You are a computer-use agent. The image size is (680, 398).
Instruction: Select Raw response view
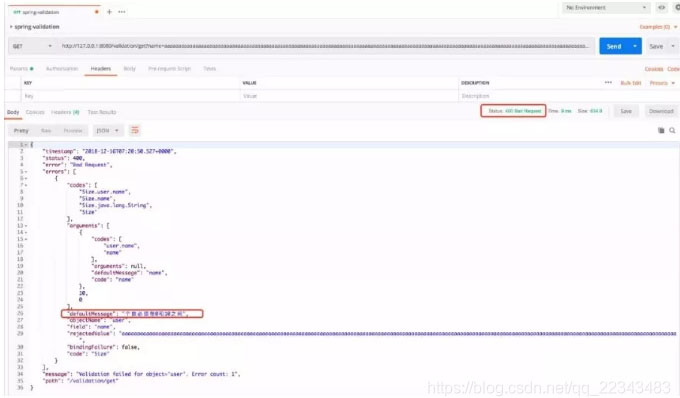tap(46, 130)
